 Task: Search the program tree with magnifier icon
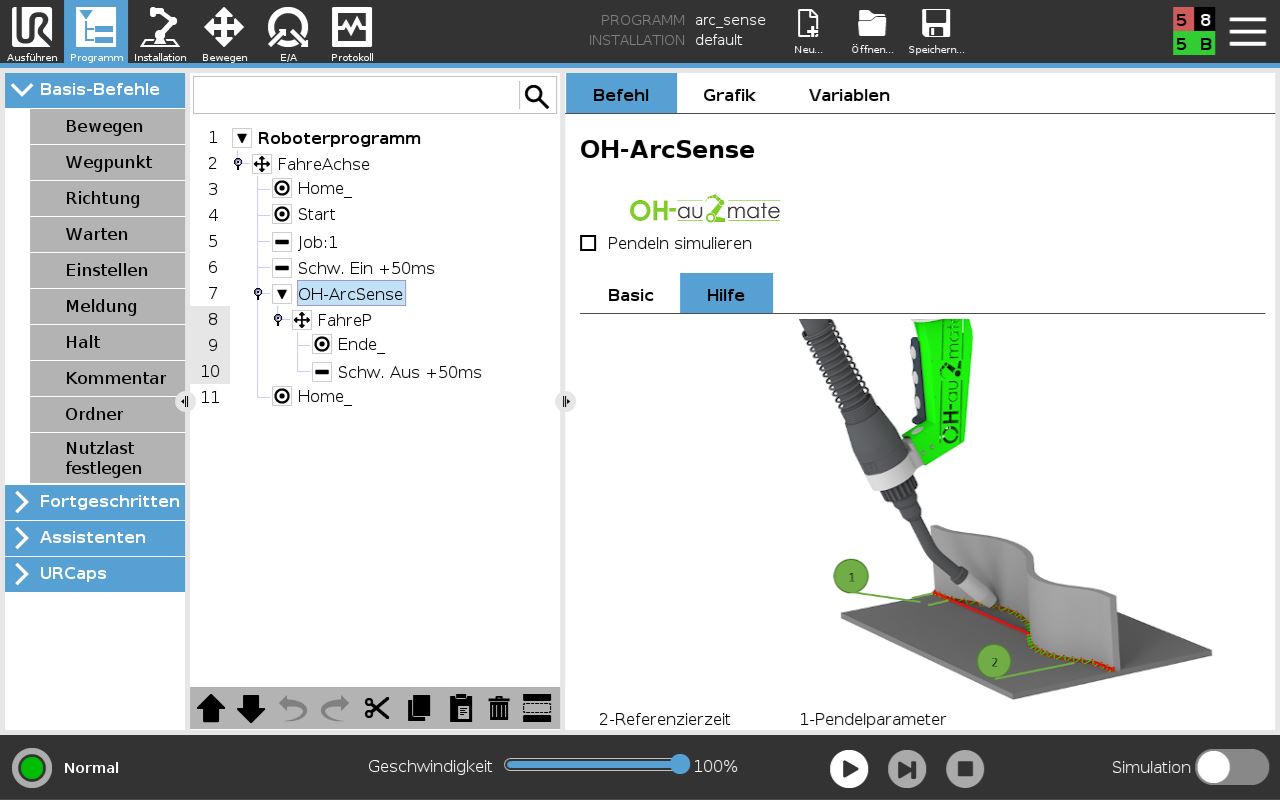pos(537,96)
